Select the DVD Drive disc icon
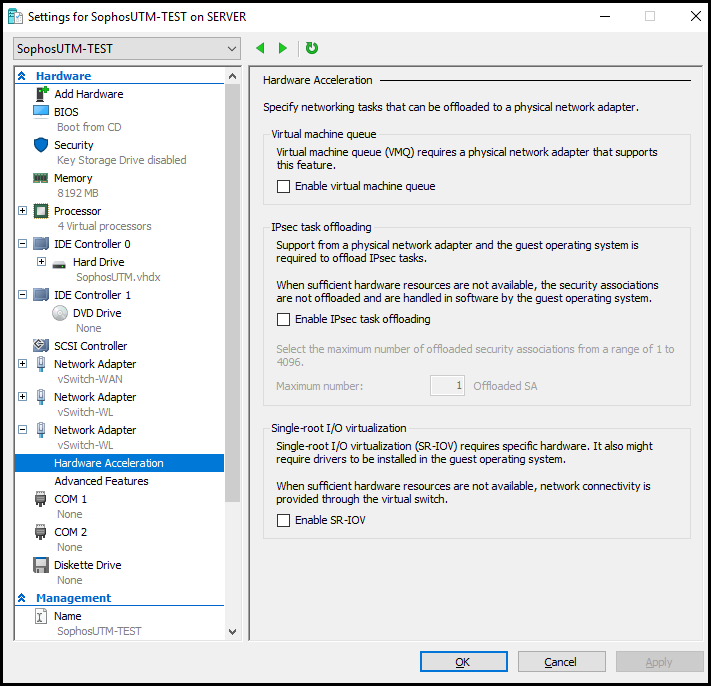Viewport: 711px width, 686px height. [x=60, y=313]
